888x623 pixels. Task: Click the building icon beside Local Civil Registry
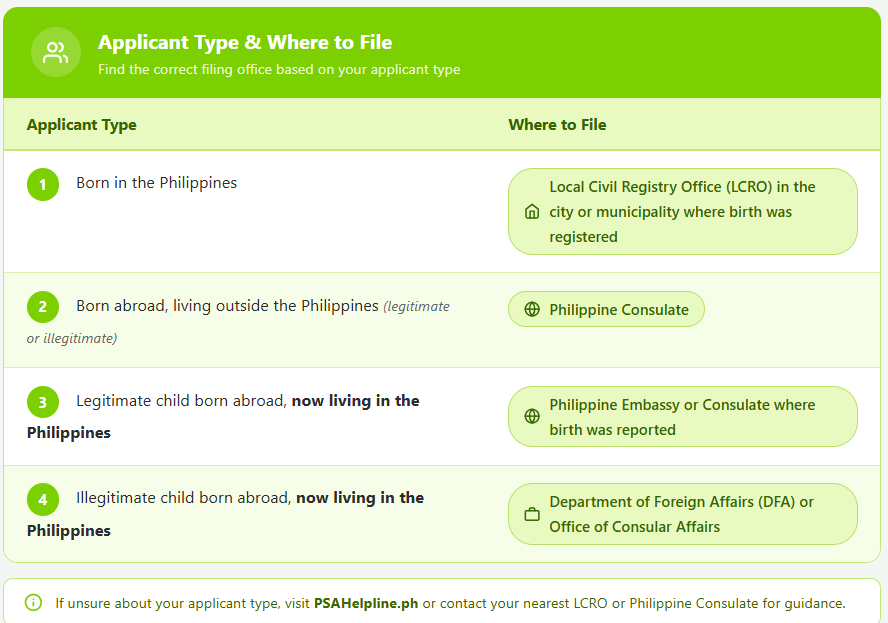coord(532,211)
